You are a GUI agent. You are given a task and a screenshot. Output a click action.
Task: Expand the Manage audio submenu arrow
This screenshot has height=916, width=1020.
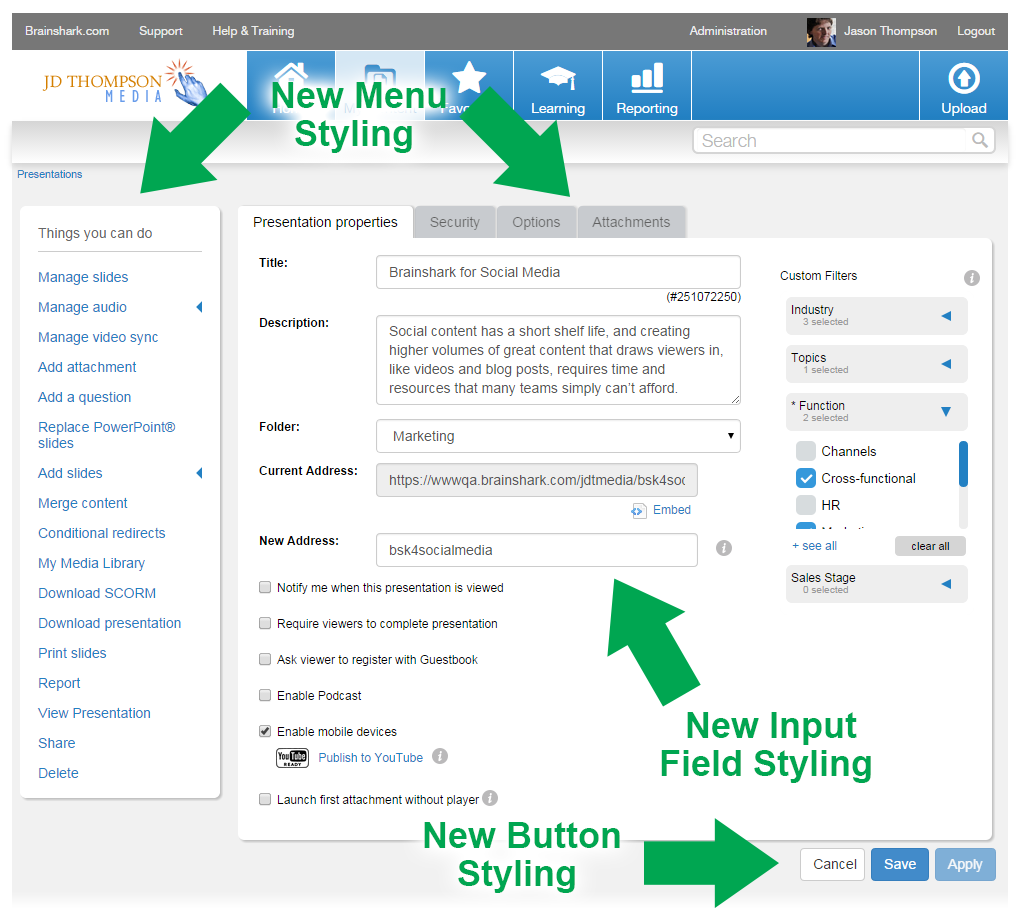[x=200, y=307]
